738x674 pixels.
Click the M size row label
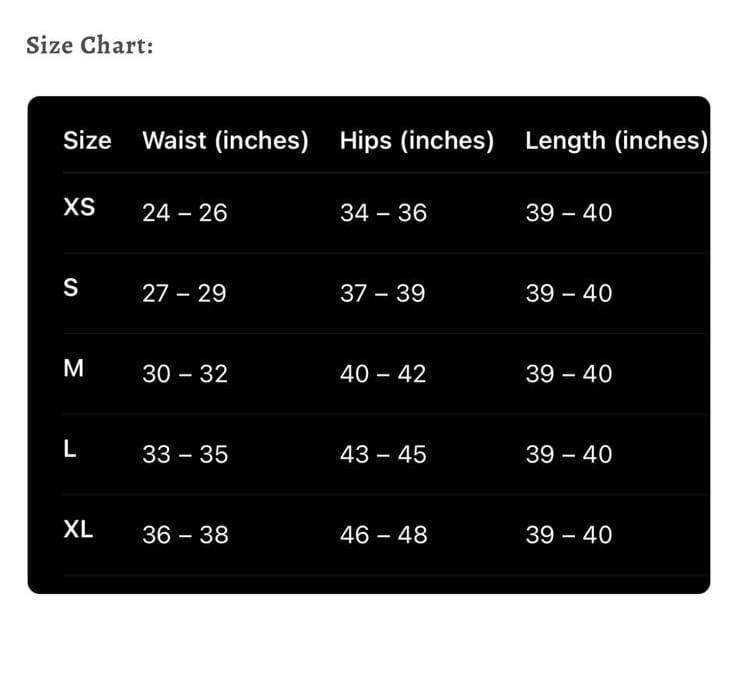(x=73, y=368)
